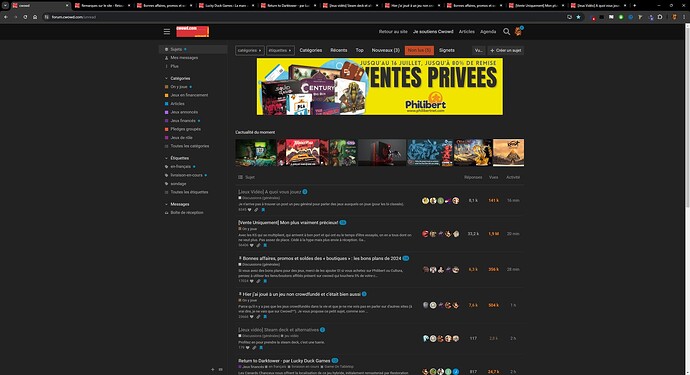Open the On y joue category

(178, 87)
